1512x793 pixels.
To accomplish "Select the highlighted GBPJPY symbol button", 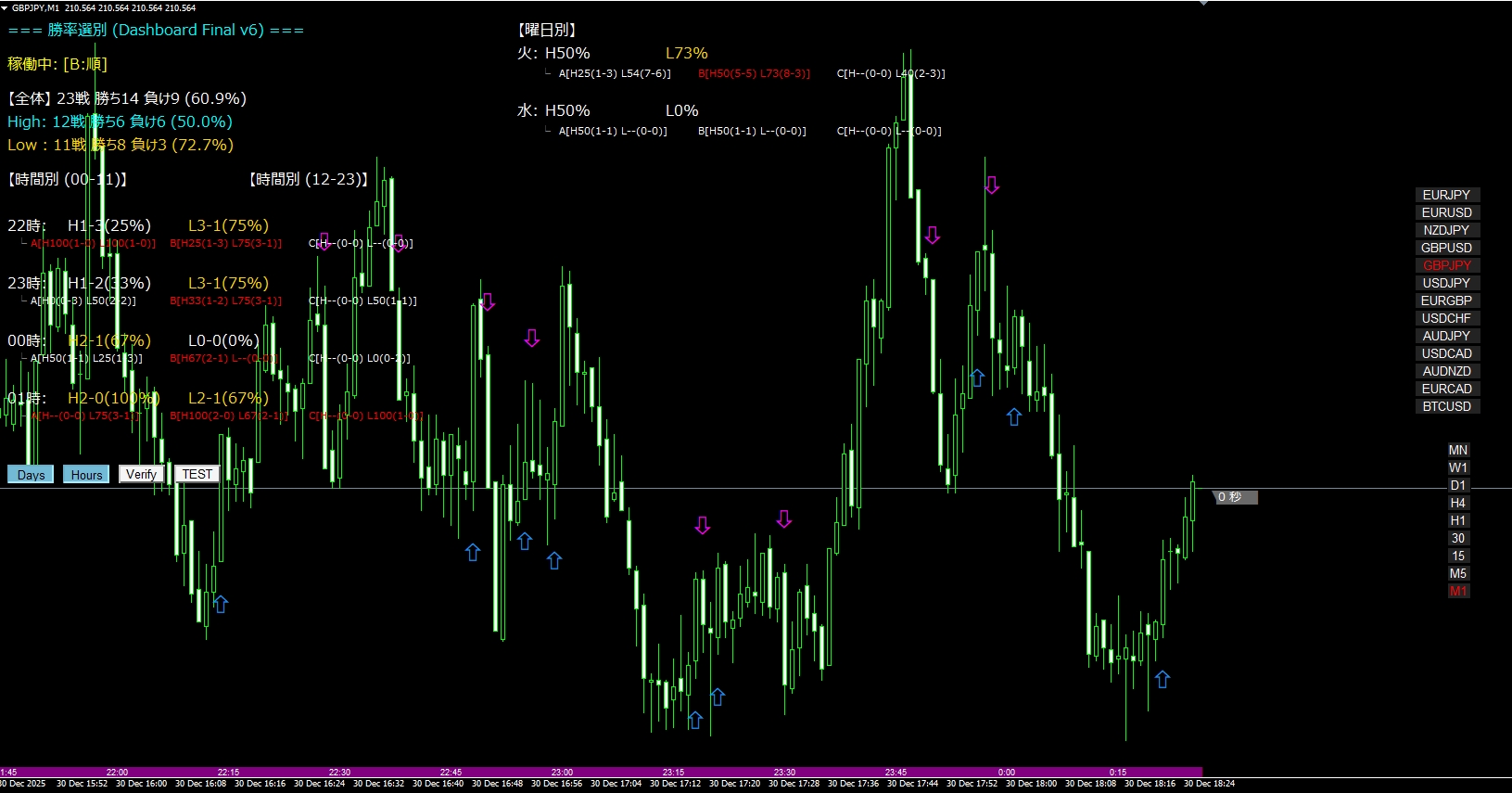I will tap(1446, 265).
